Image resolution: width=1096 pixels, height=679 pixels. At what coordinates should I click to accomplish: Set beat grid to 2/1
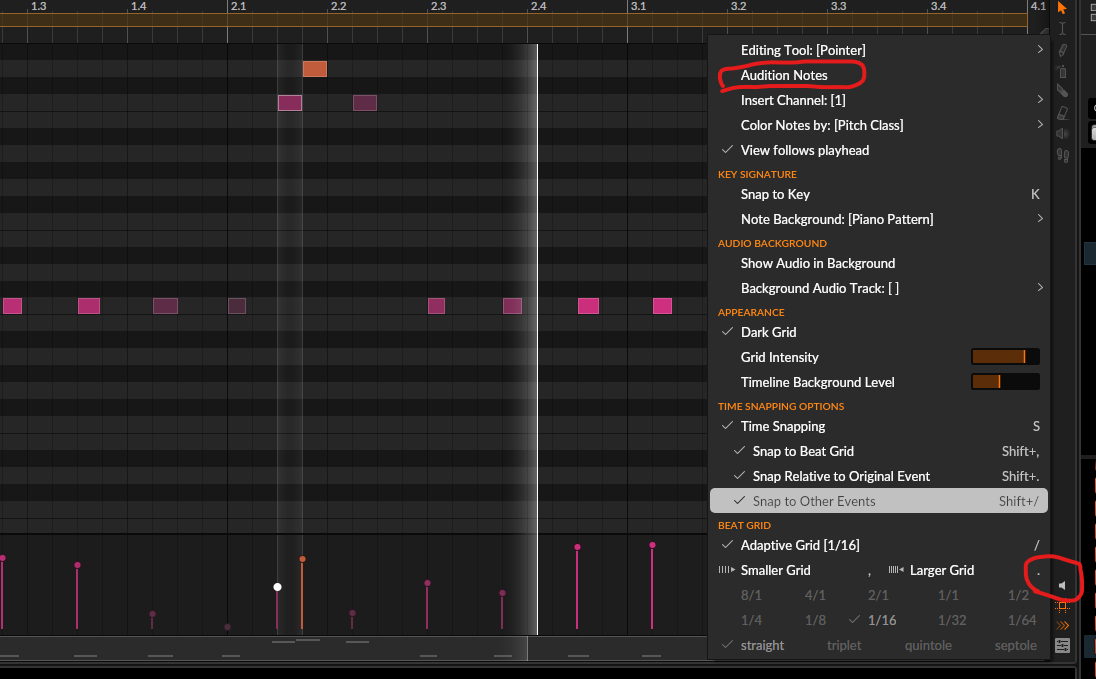[x=878, y=595]
